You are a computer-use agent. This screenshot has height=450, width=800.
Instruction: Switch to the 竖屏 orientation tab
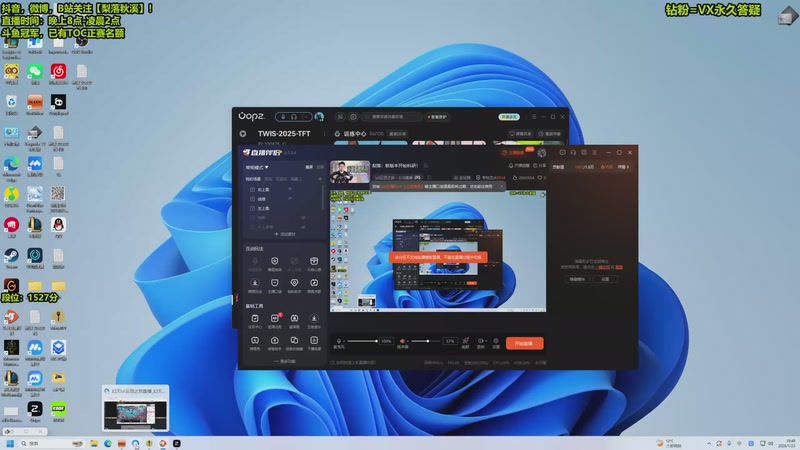point(320,167)
